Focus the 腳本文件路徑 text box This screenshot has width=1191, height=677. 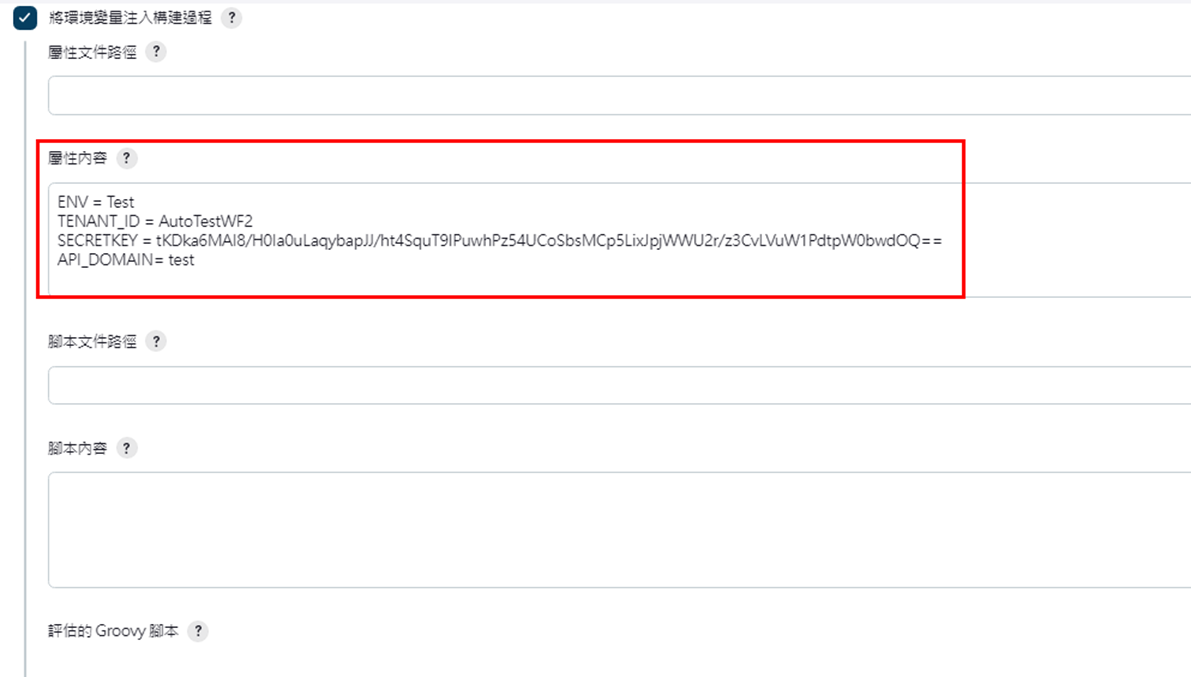619,385
